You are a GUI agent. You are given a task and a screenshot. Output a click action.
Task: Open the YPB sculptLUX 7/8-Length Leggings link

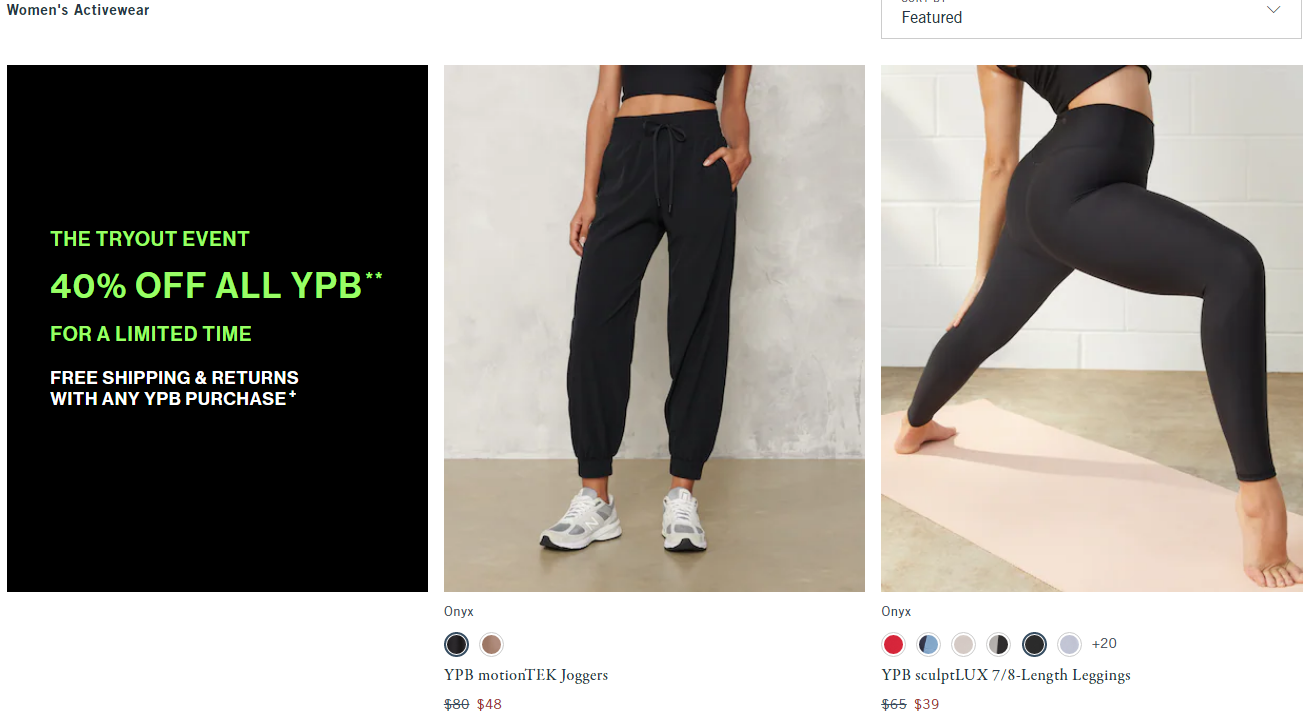(x=1006, y=675)
